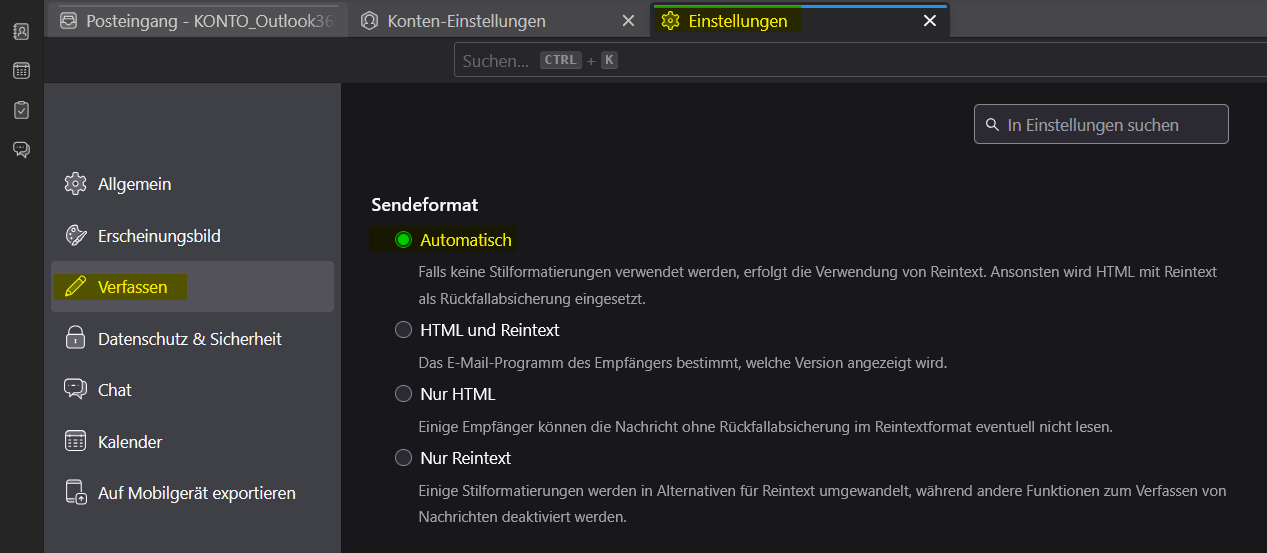Select the Automatisch send format

[404, 240]
